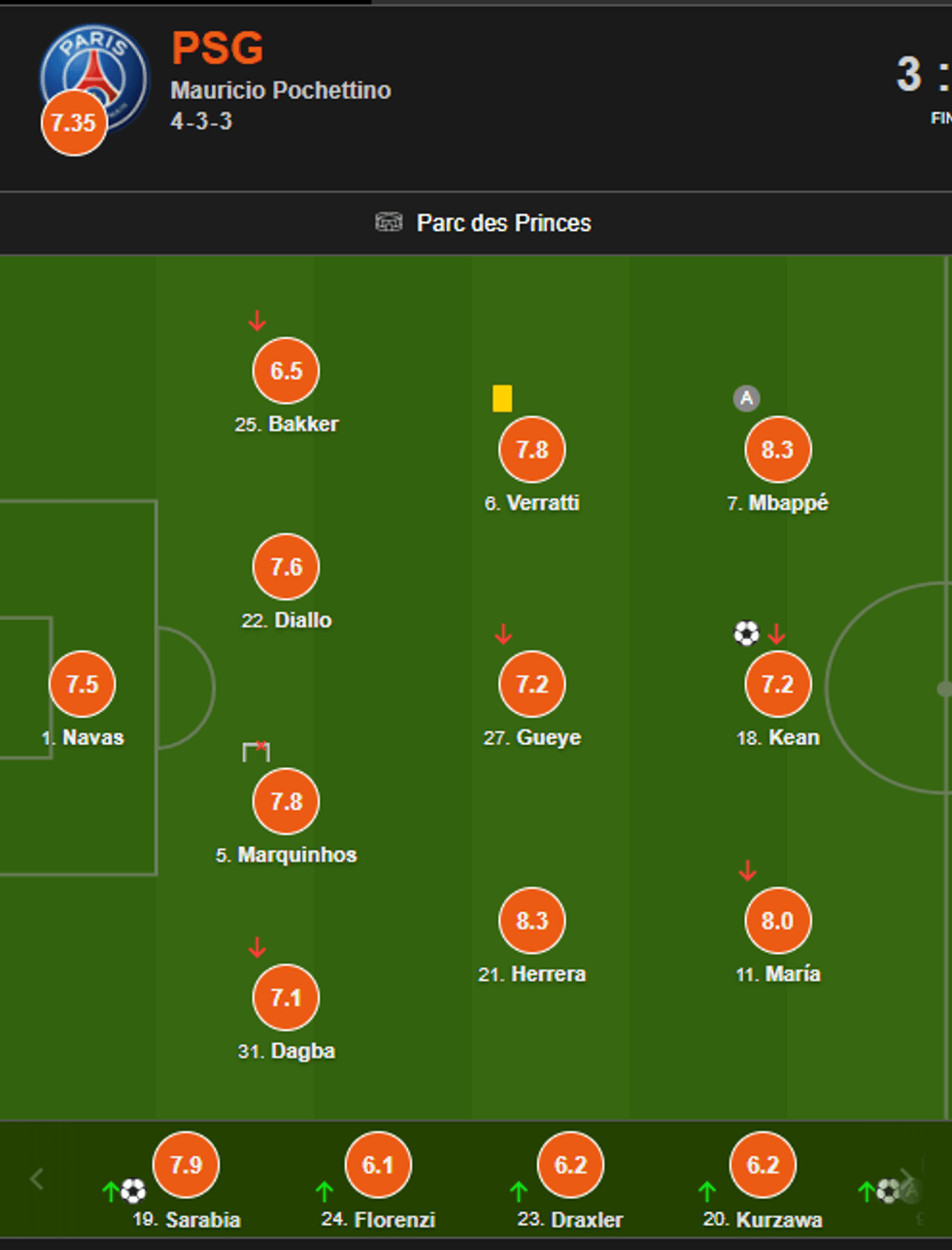Click the green sub-in arrow beside Florenzi
This screenshot has height=1250, width=952.
pos(324,1191)
